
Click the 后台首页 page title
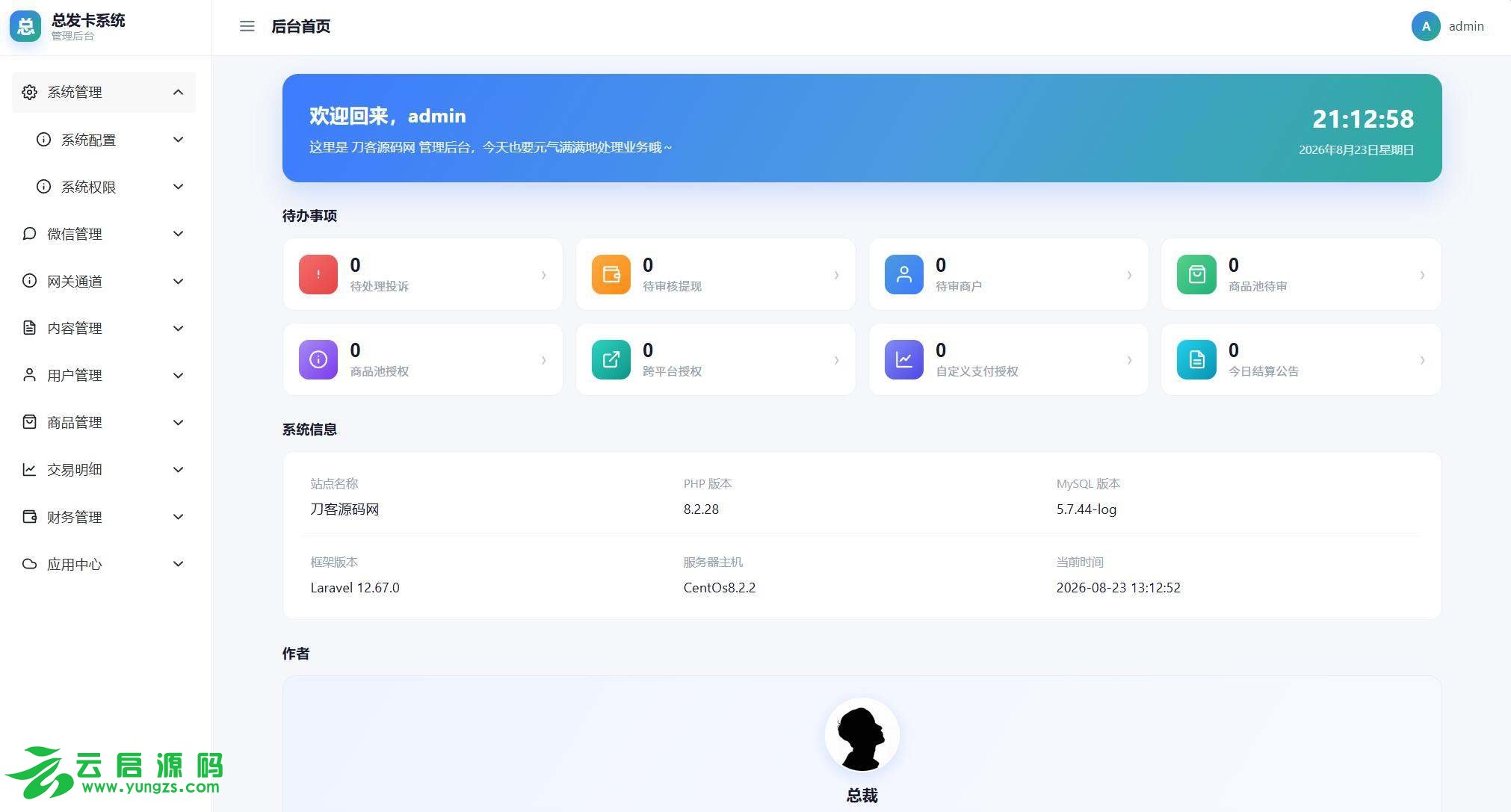(300, 26)
